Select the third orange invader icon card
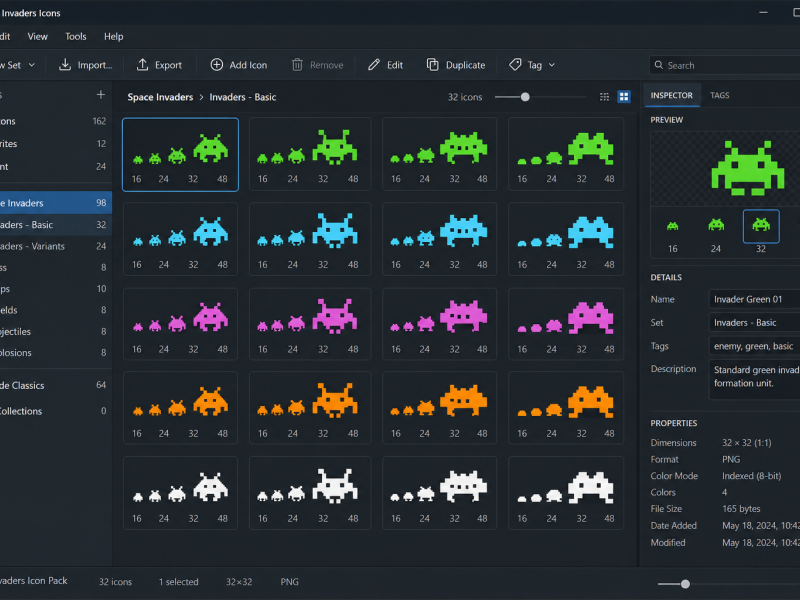Screen dimensions: 800x600 pos(439,408)
